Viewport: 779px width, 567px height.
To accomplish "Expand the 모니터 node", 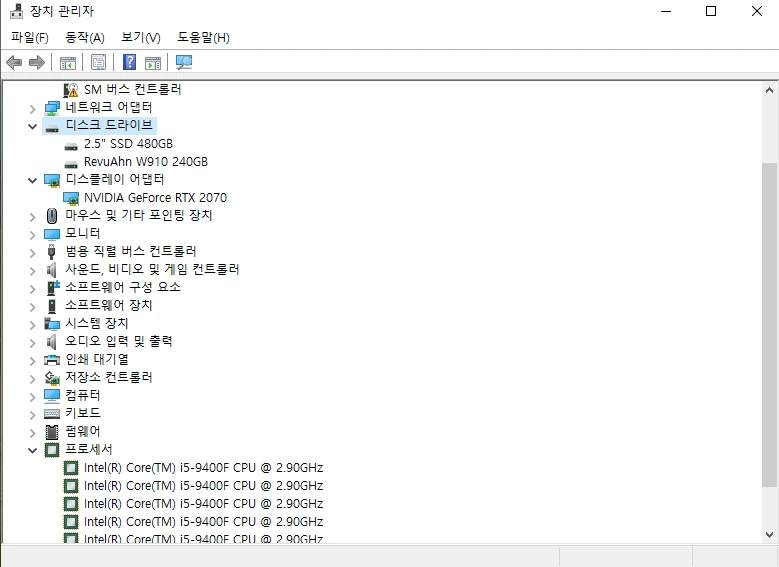I will tap(32, 235).
